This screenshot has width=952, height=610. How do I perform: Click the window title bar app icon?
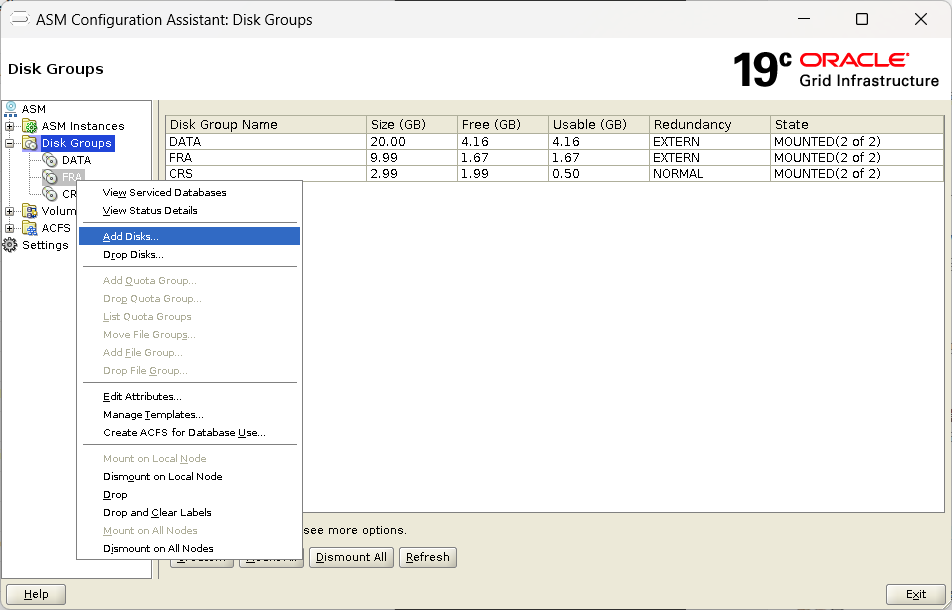pyautogui.click(x=19, y=19)
